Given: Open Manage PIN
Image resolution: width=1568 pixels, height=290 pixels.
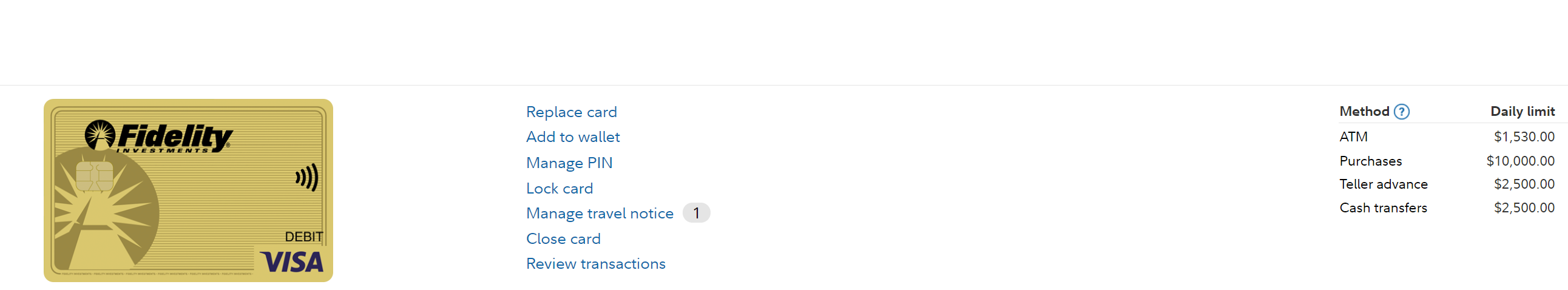Looking at the screenshot, I should [569, 163].
